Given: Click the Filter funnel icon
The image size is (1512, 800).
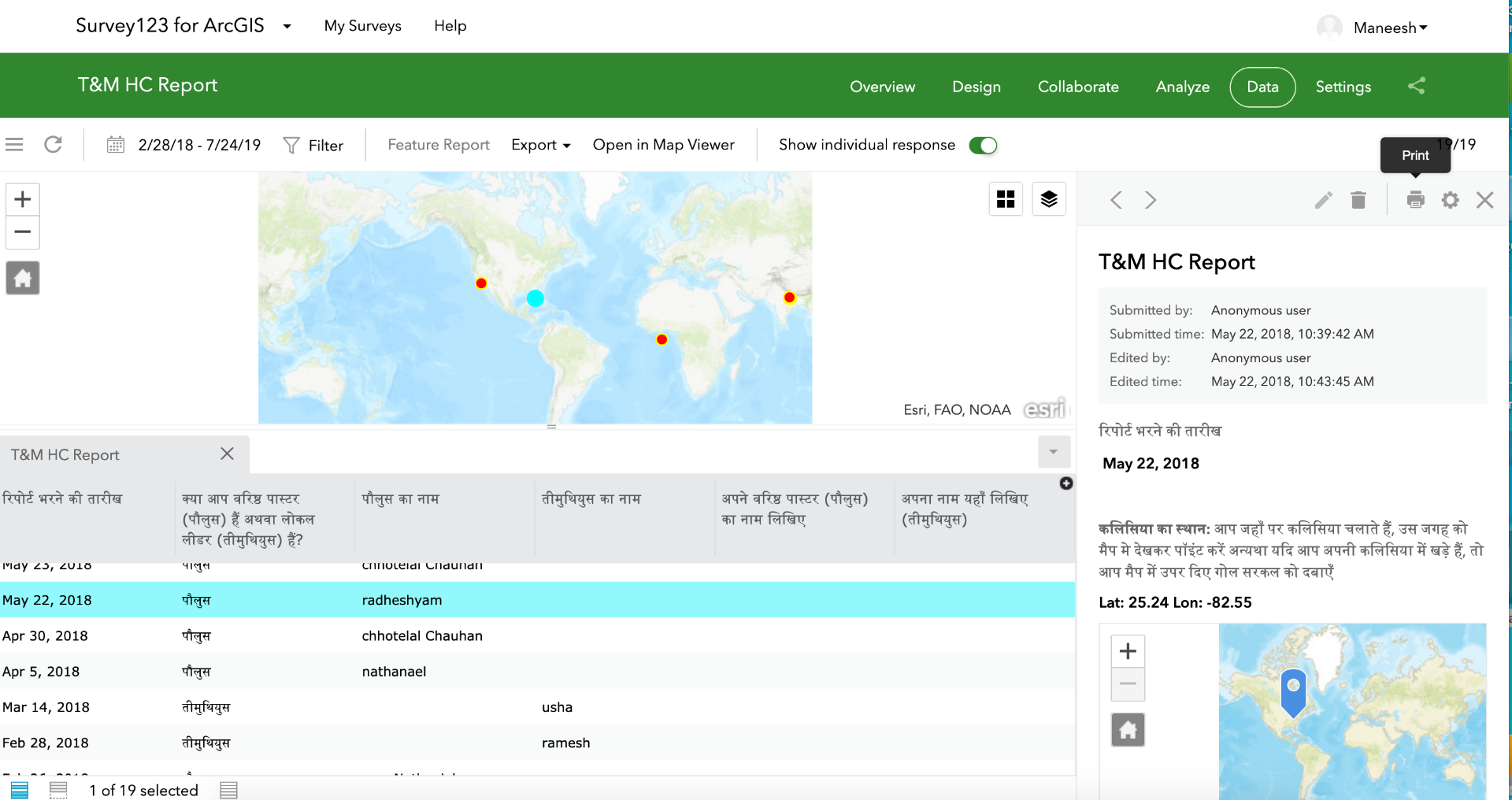Looking at the screenshot, I should point(291,146).
